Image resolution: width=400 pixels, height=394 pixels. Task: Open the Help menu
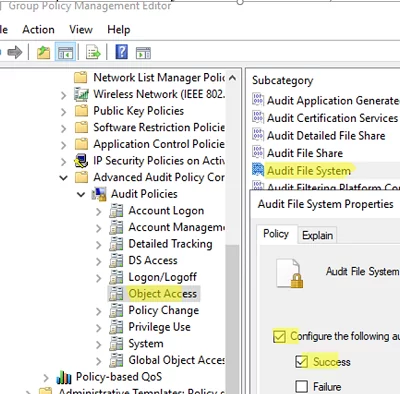(119, 30)
